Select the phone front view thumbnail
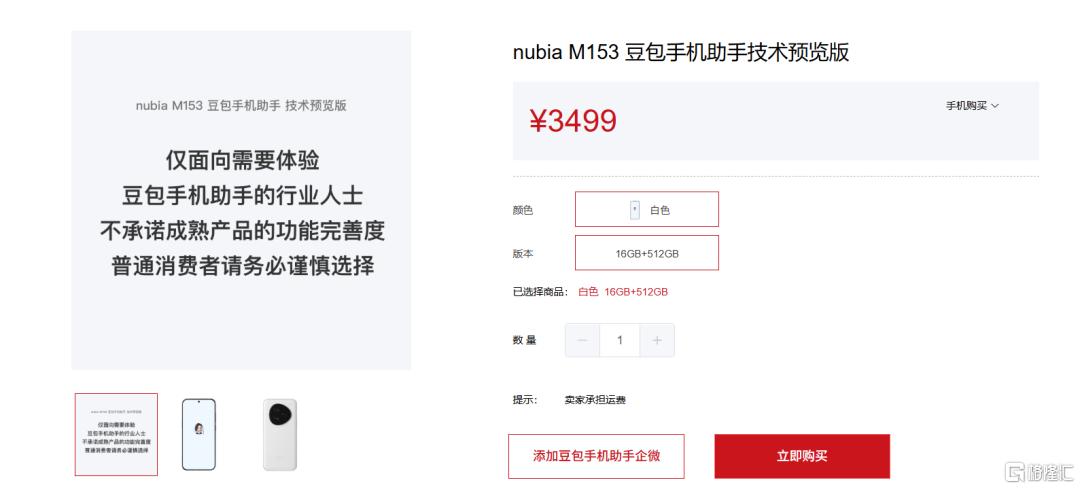This screenshot has width=1080, height=489. (198, 435)
